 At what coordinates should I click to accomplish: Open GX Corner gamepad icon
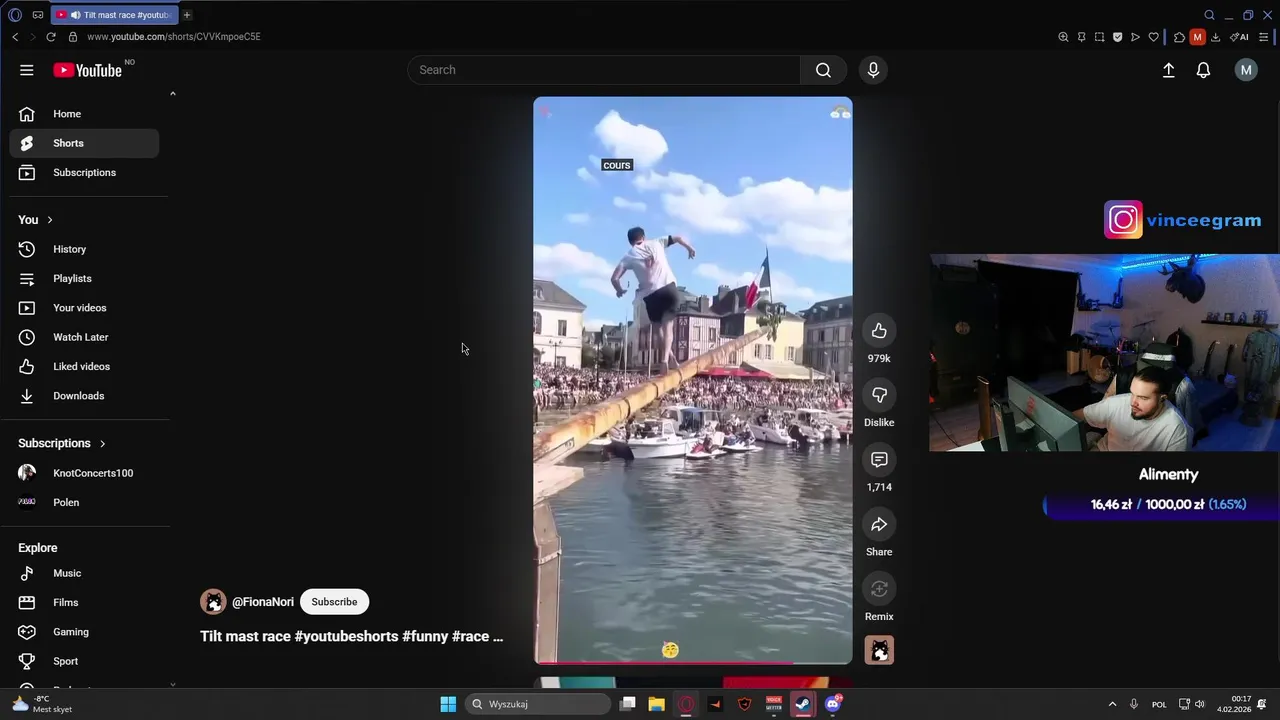point(38,15)
